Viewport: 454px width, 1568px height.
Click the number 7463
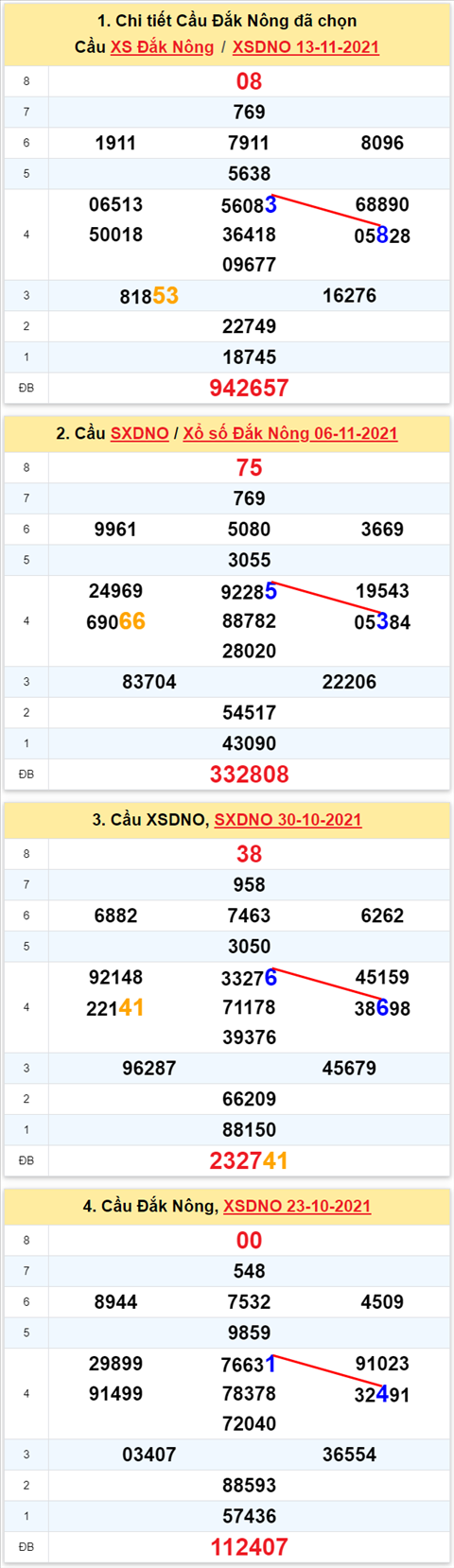pyautogui.click(x=249, y=915)
